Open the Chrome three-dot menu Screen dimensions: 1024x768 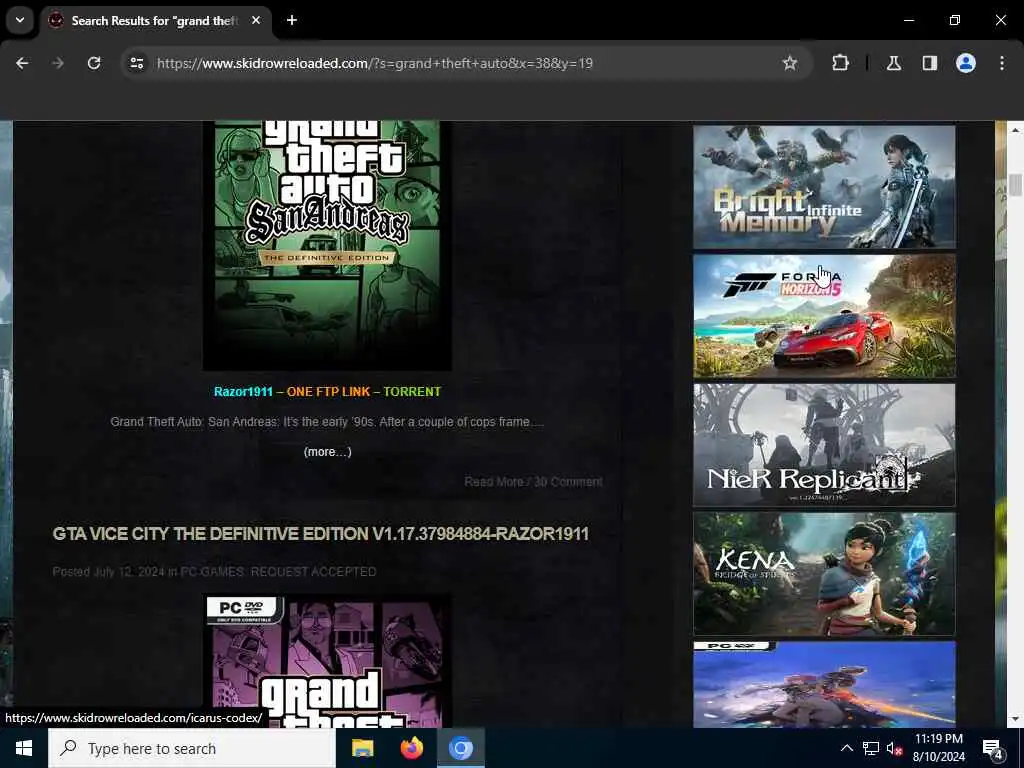(x=1001, y=63)
